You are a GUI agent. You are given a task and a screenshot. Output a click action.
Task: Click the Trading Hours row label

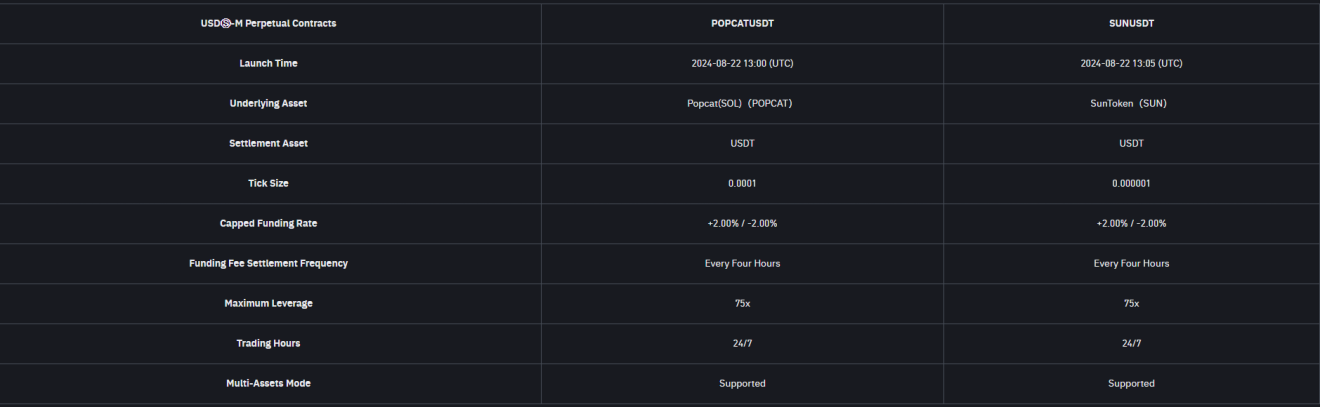[268, 344]
